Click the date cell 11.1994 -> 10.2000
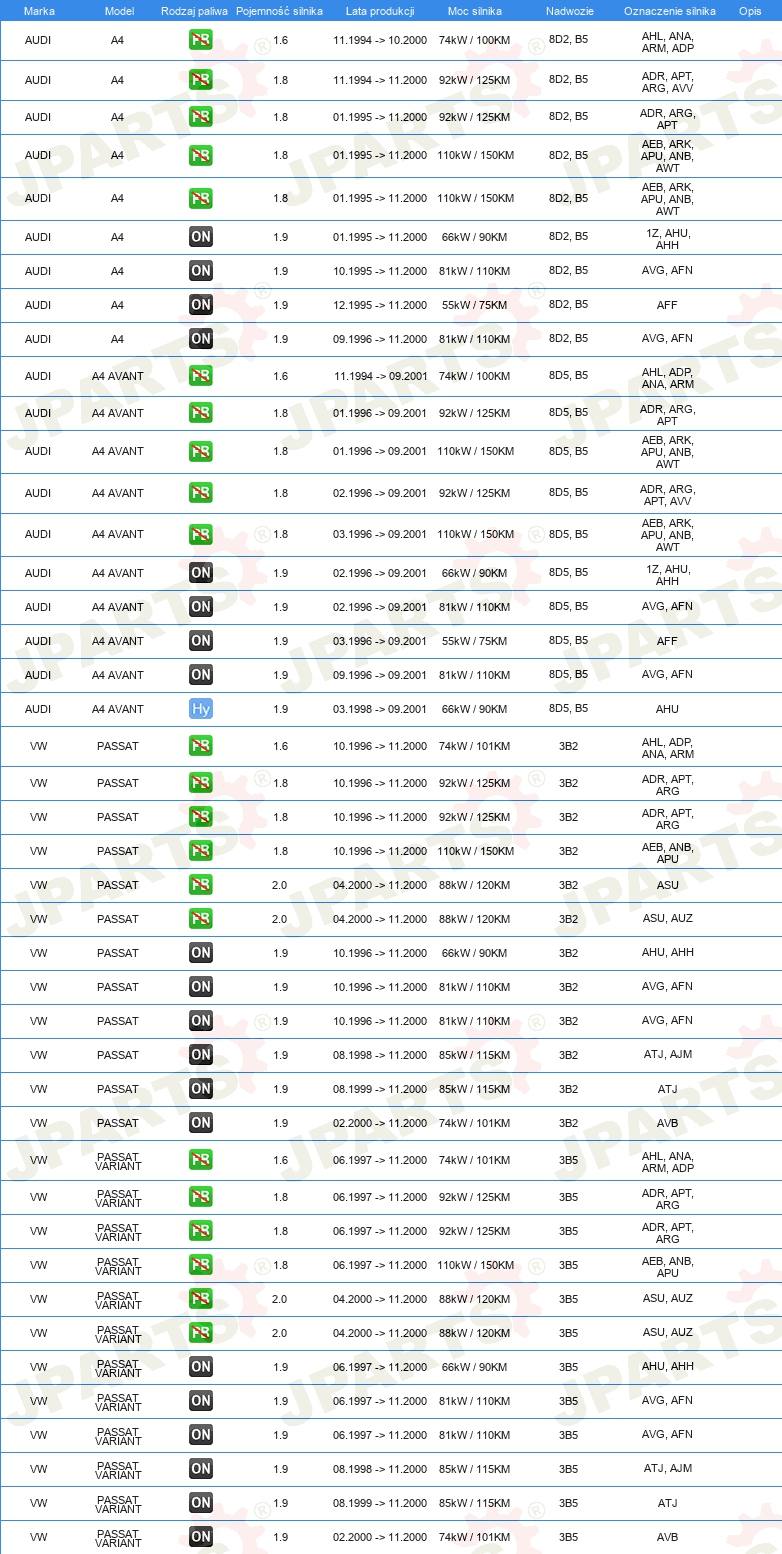 380,42
